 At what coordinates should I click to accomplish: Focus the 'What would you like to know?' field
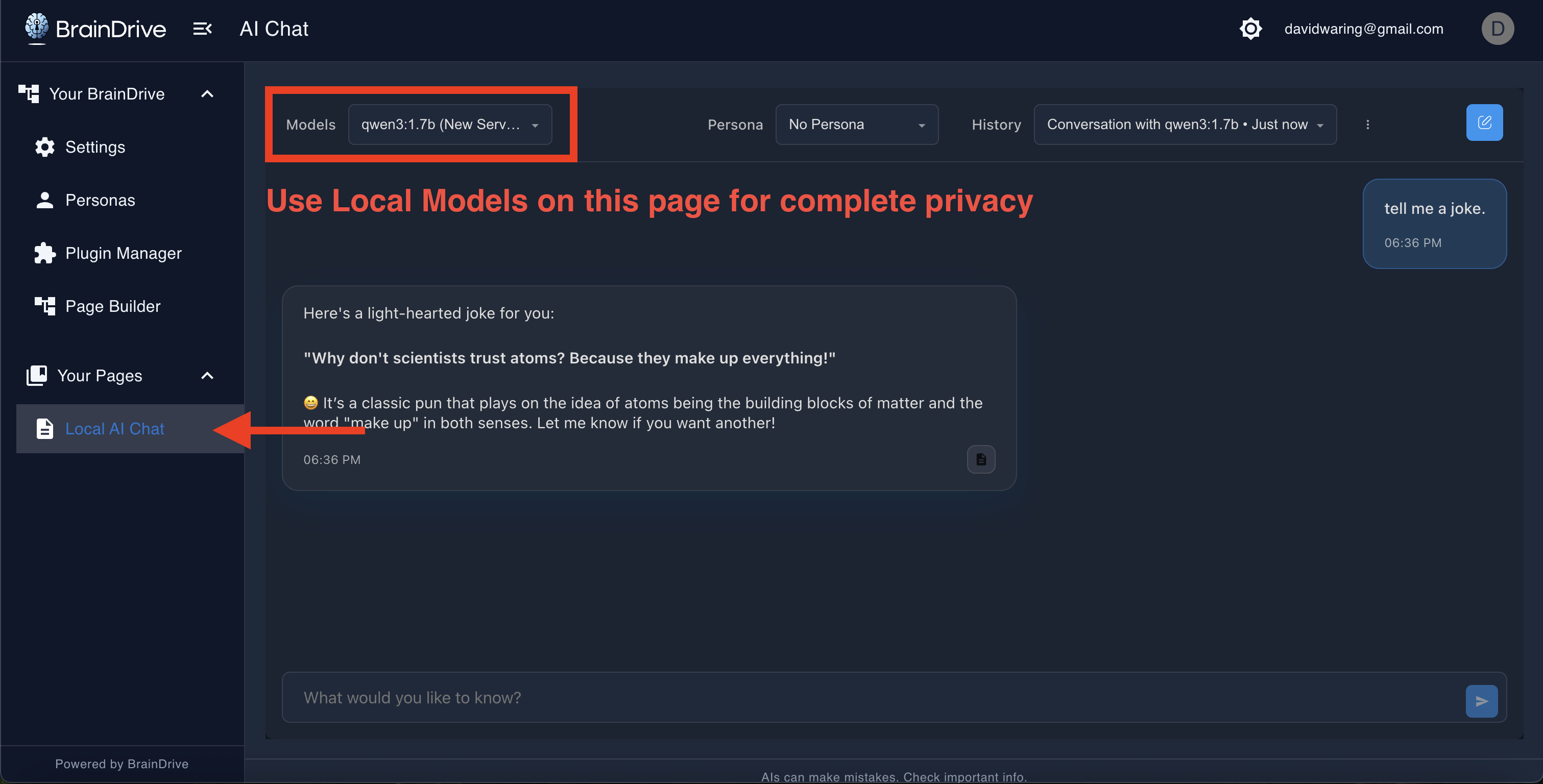point(869,698)
